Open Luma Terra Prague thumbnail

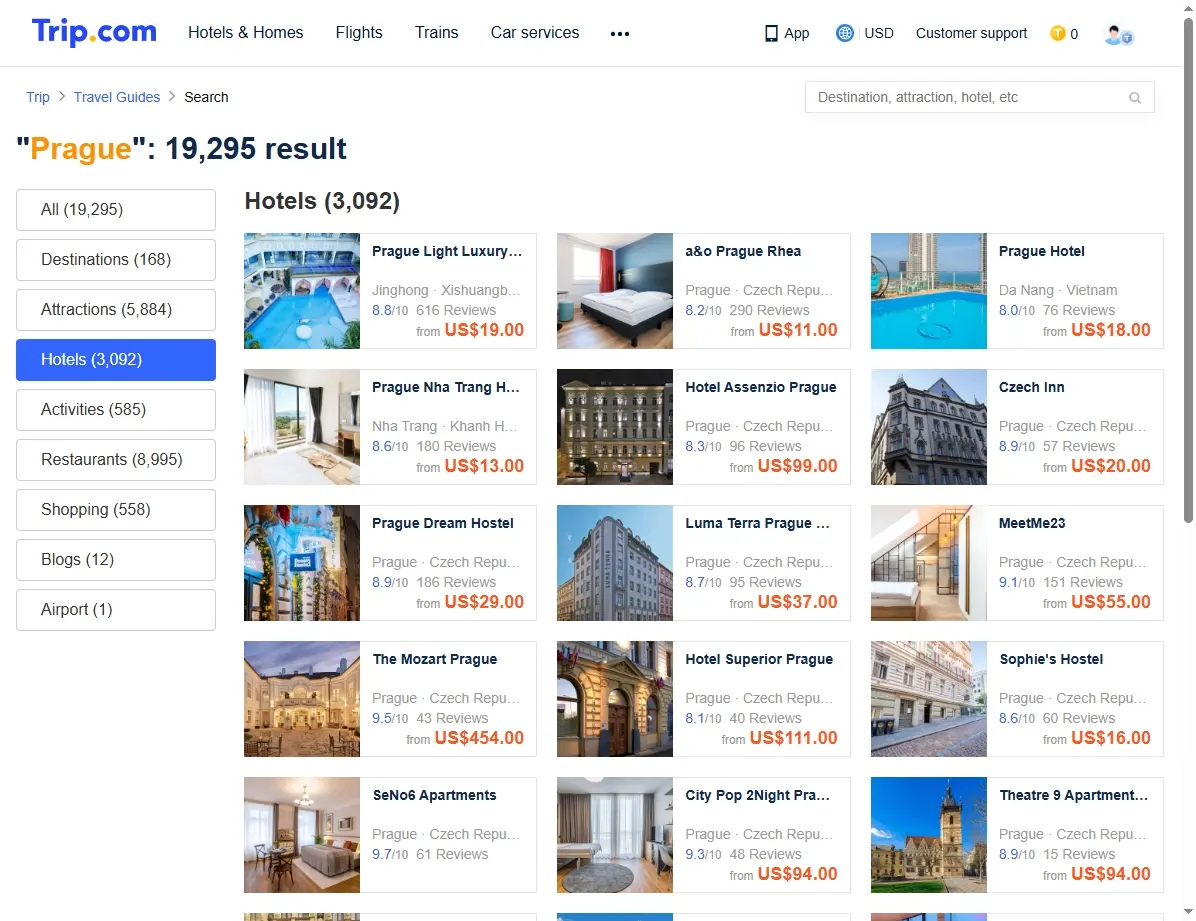(615, 562)
